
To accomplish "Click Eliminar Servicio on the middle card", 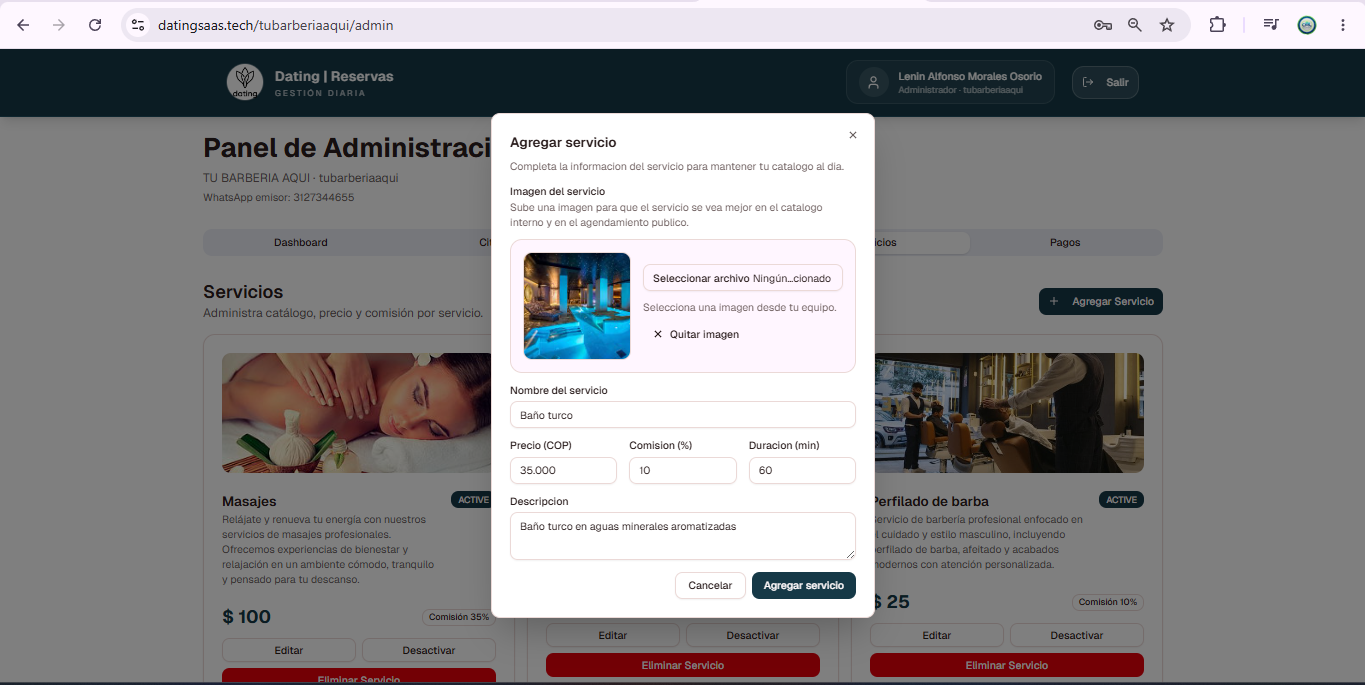I will click(683, 665).
